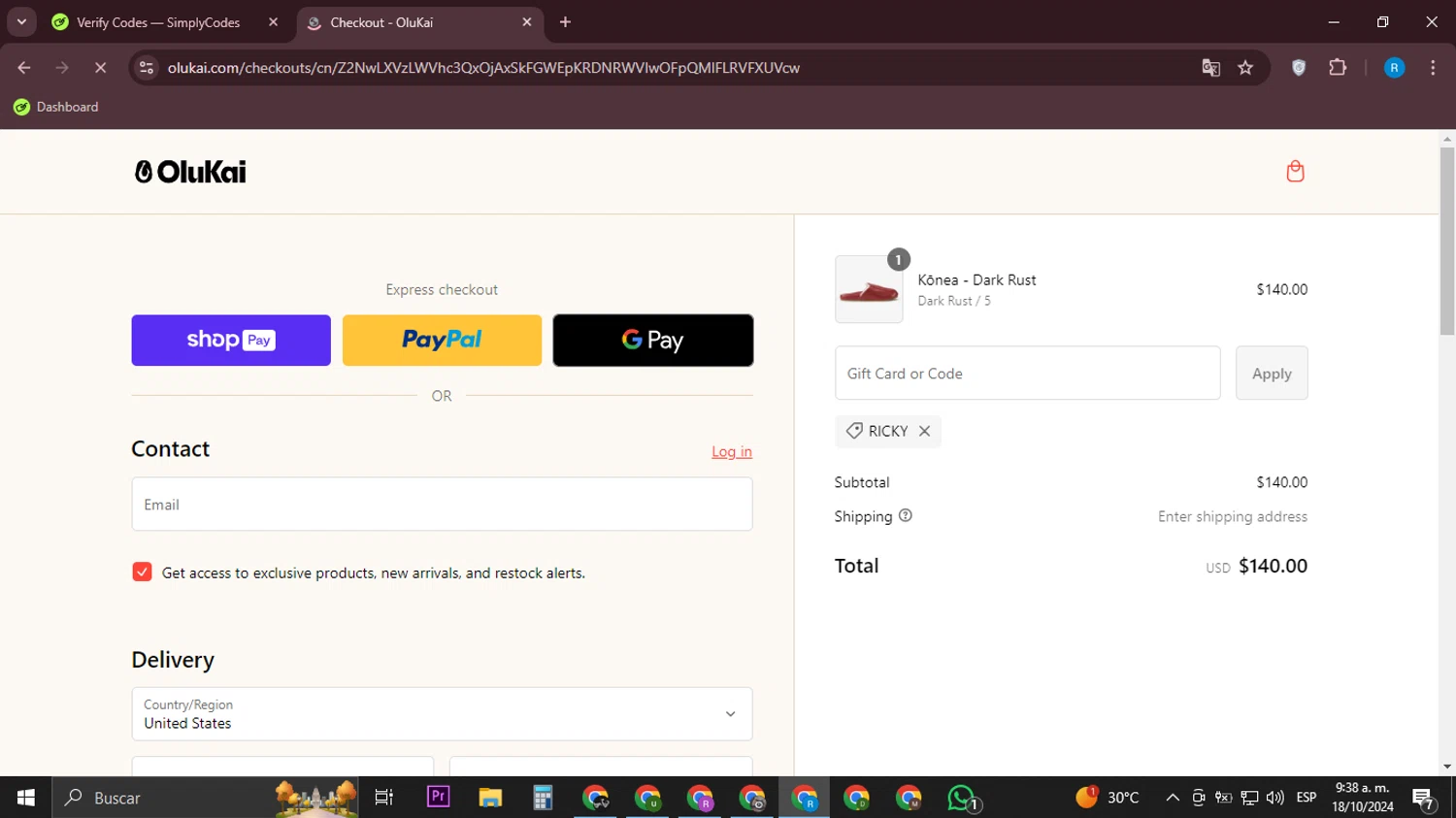
Task: Click the address bar URL
Action: point(483,68)
